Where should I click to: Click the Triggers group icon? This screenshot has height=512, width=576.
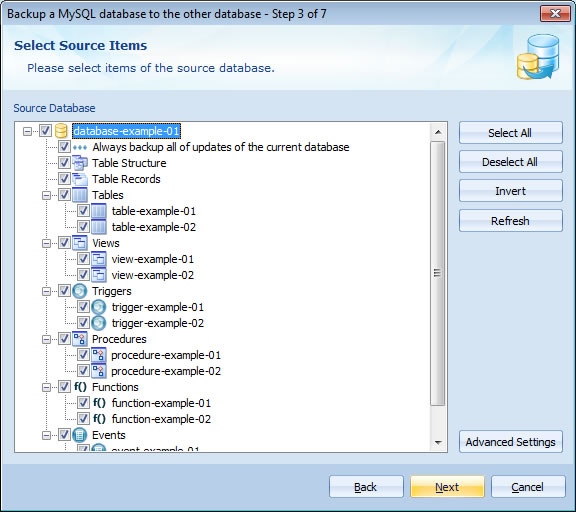(80, 291)
